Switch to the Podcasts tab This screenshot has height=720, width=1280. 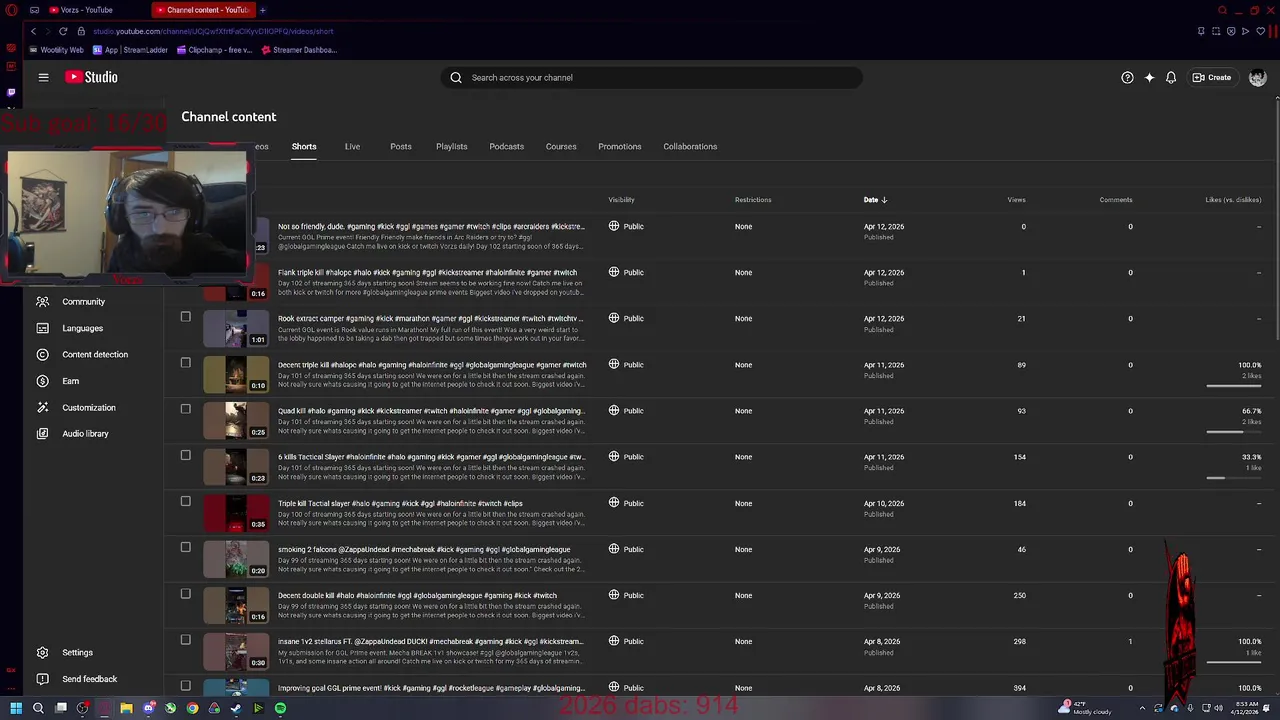click(x=507, y=146)
